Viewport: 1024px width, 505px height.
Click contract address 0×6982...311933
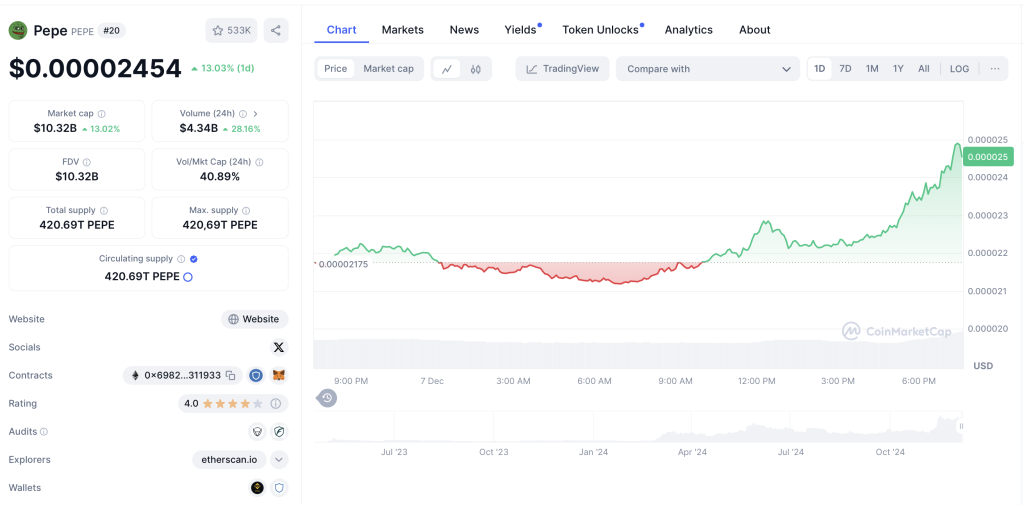point(184,376)
